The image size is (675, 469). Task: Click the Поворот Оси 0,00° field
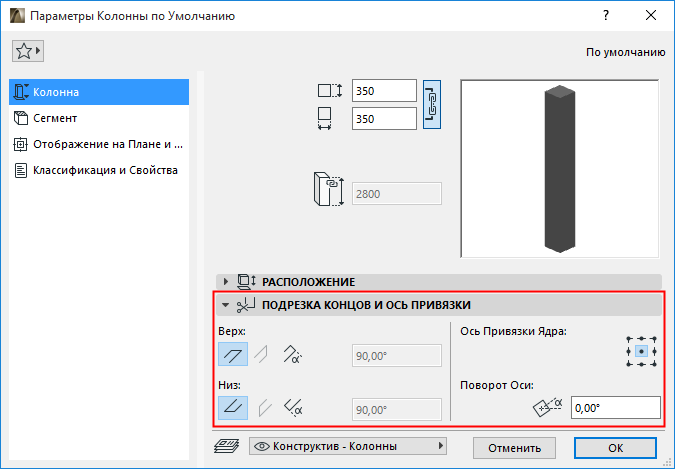point(616,407)
